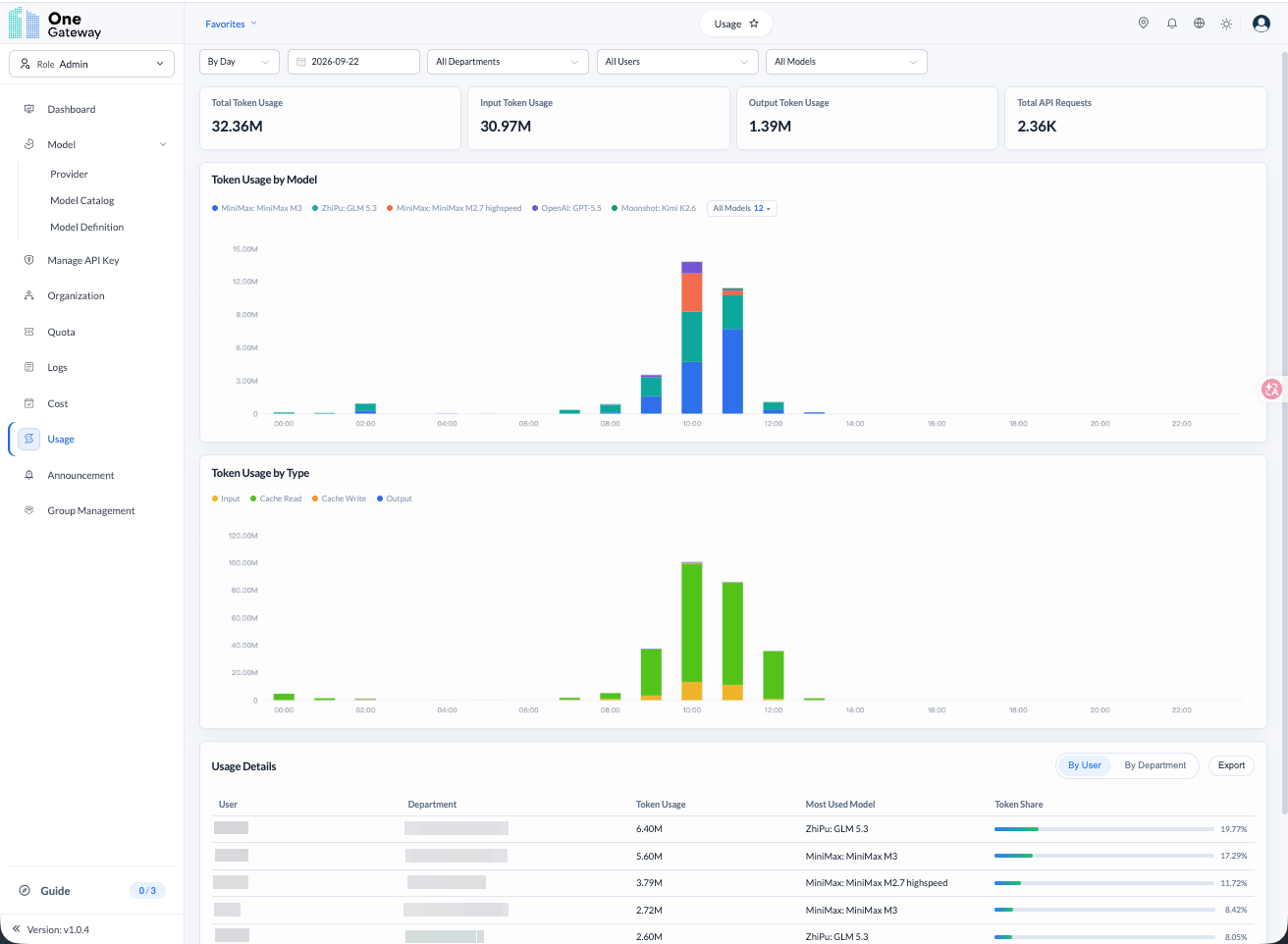Click the One Gateway logo
The height and width of the screenshot is (944, 1288).
click(55, 24)
